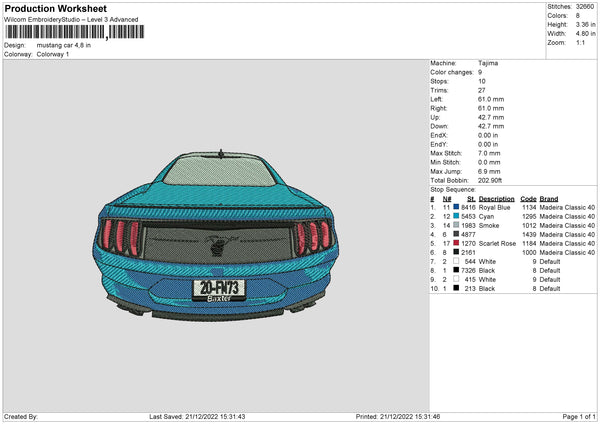The image size is (600, 424).
Task: Click the Cyan color swatch in stop 2
Action: tap(456, 216)
